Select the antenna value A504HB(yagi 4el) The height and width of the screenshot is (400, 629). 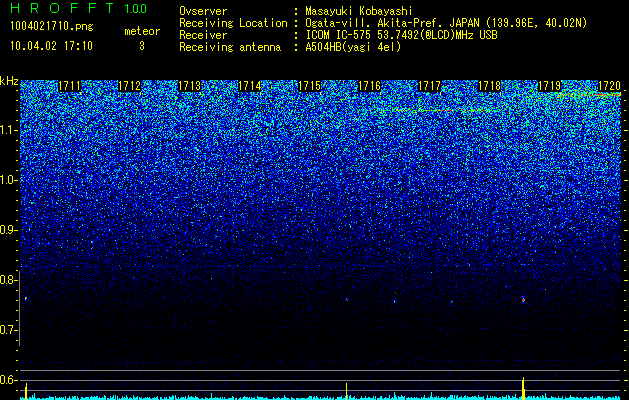click(353, 47)
